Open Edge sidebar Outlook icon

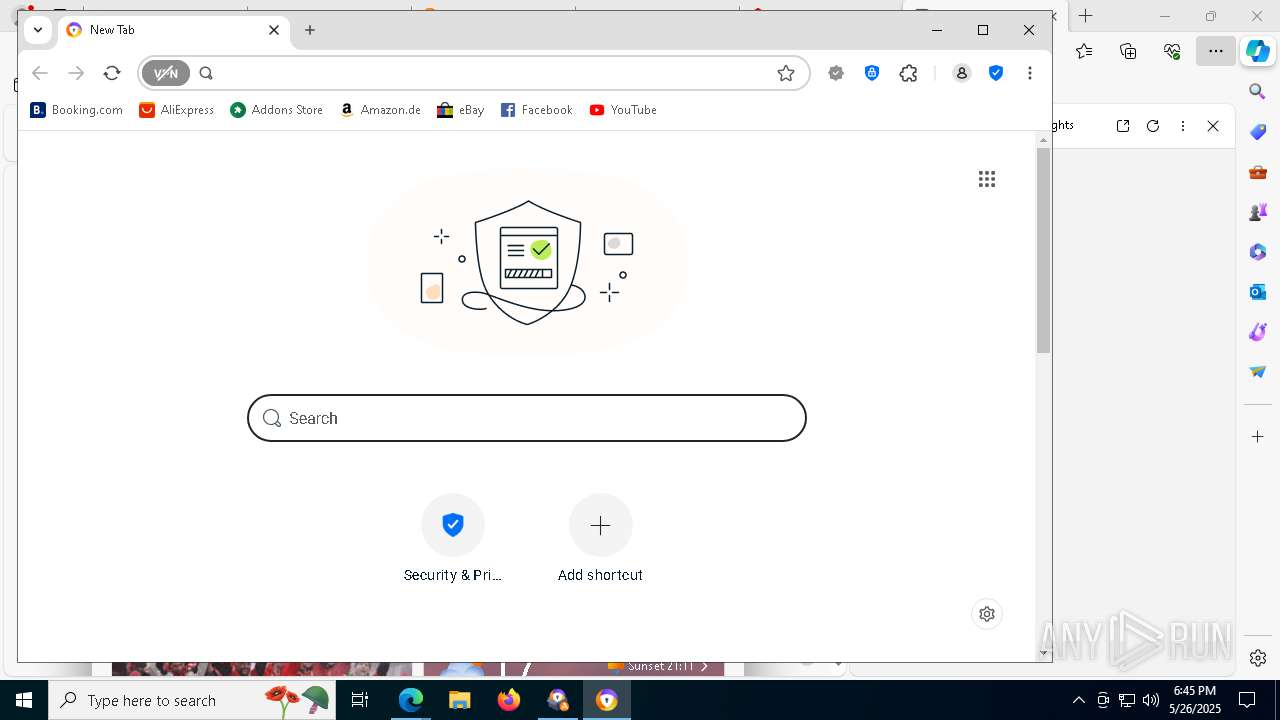click(1258, 292)
